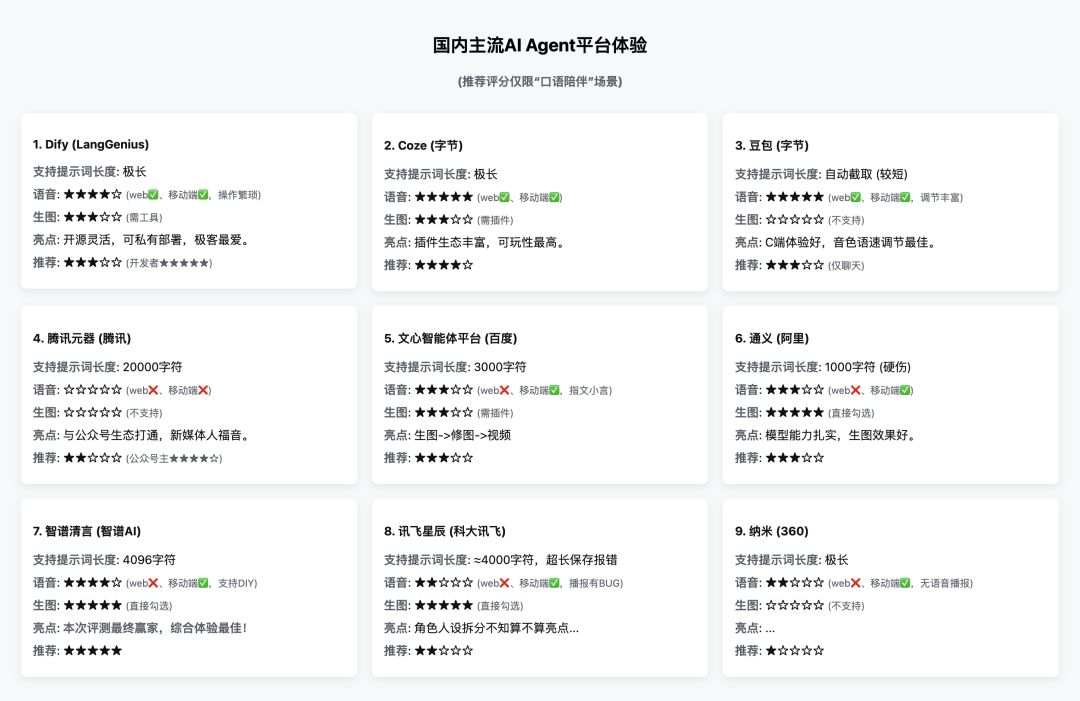Click 豆包's 推荐 note (仅聊天)
This screenshot has width=1080, height=701.
[846, 266]
